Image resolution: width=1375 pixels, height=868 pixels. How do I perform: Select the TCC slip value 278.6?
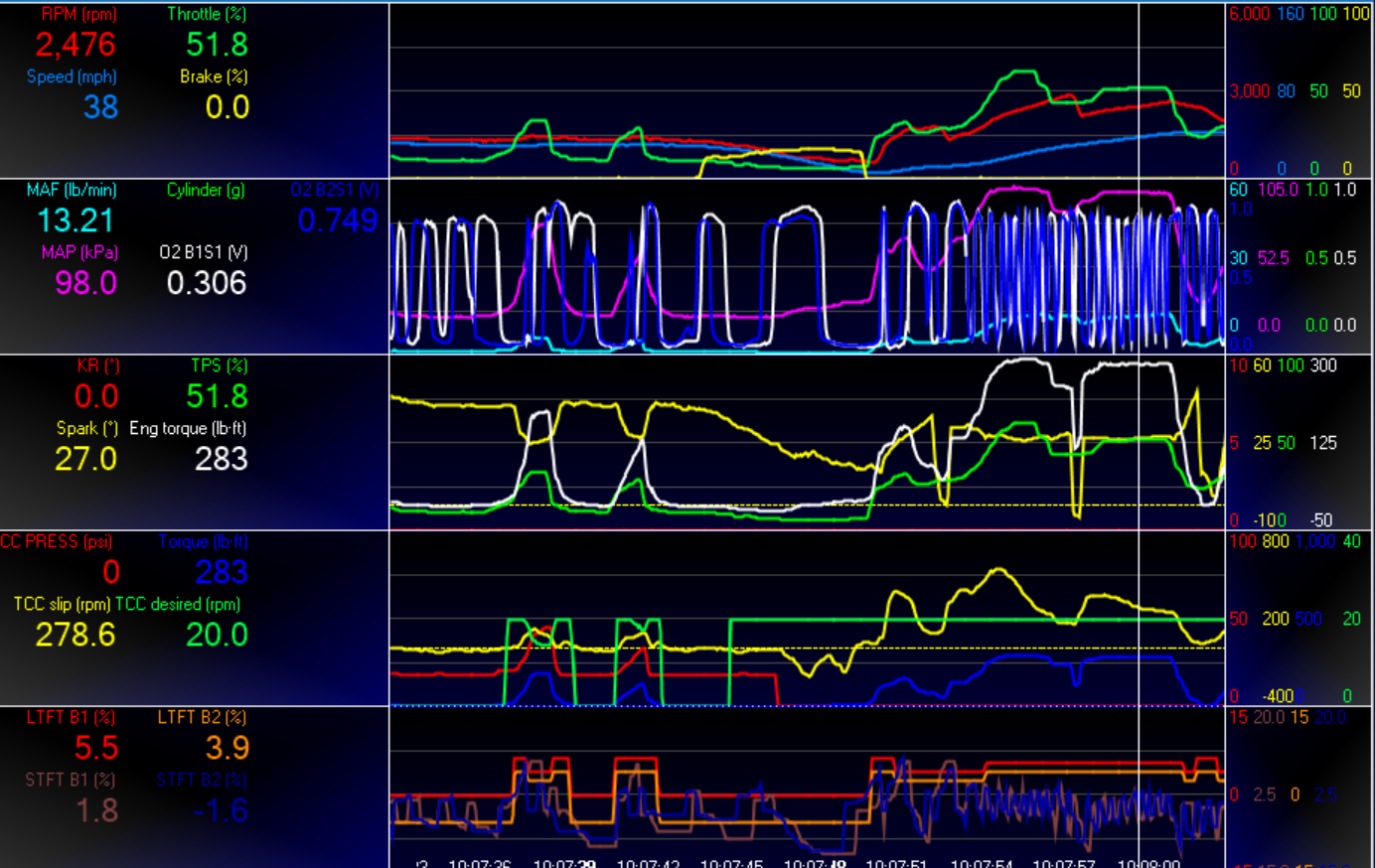(x=76, y=635)
